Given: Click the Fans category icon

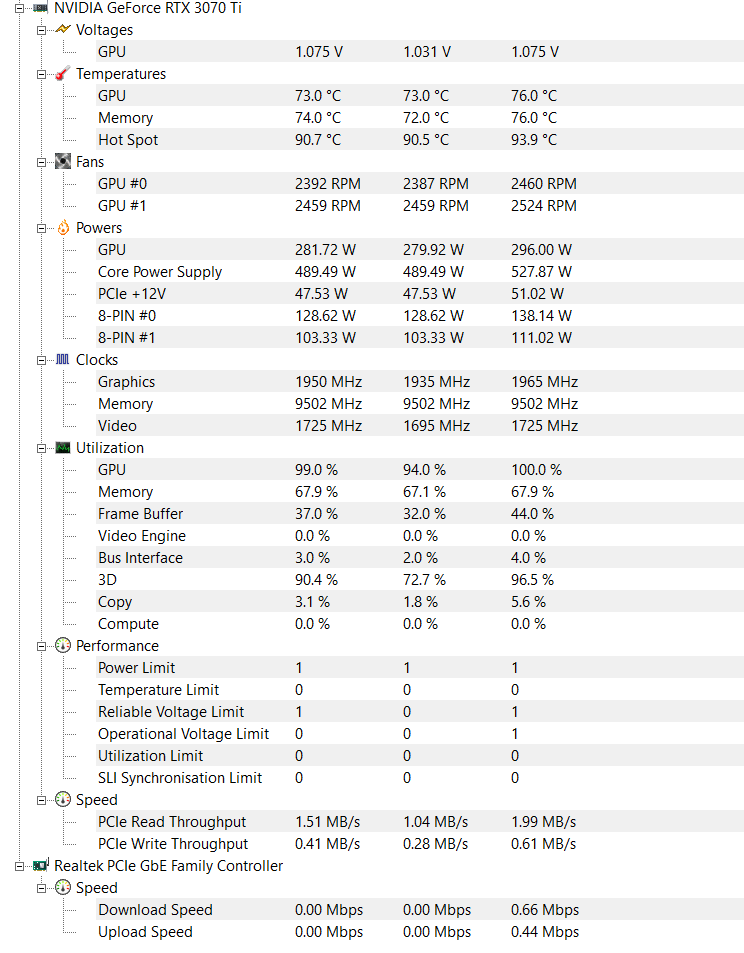Looking at the screenshot, I should pos(62,162).
